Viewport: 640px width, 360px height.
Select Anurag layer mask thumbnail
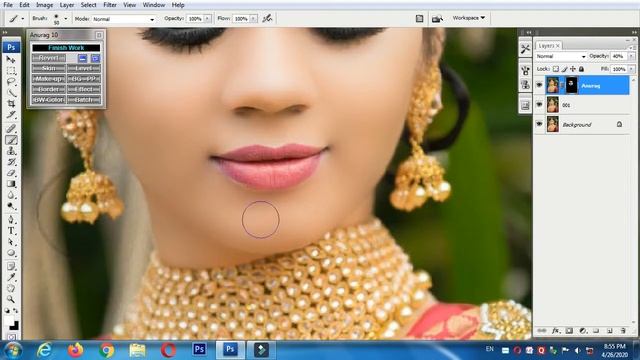(571, 85)
